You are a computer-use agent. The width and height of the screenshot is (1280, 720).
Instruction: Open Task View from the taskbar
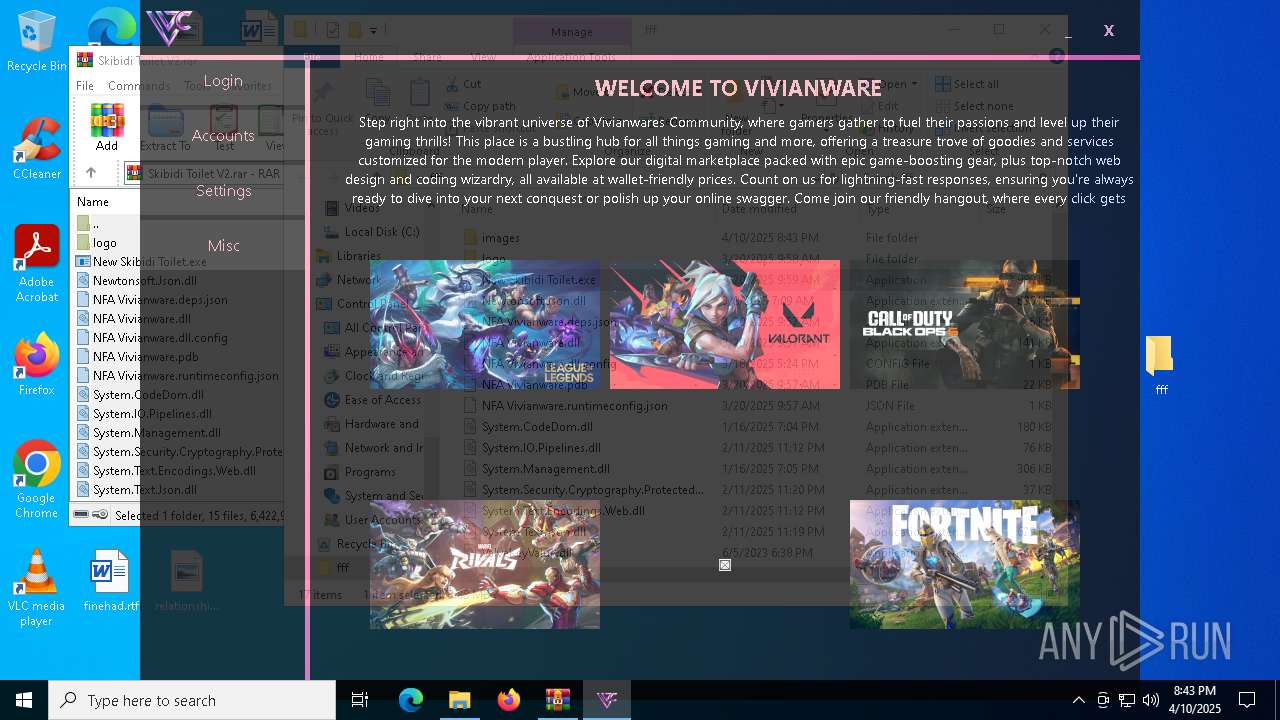[x=360, y=700]
